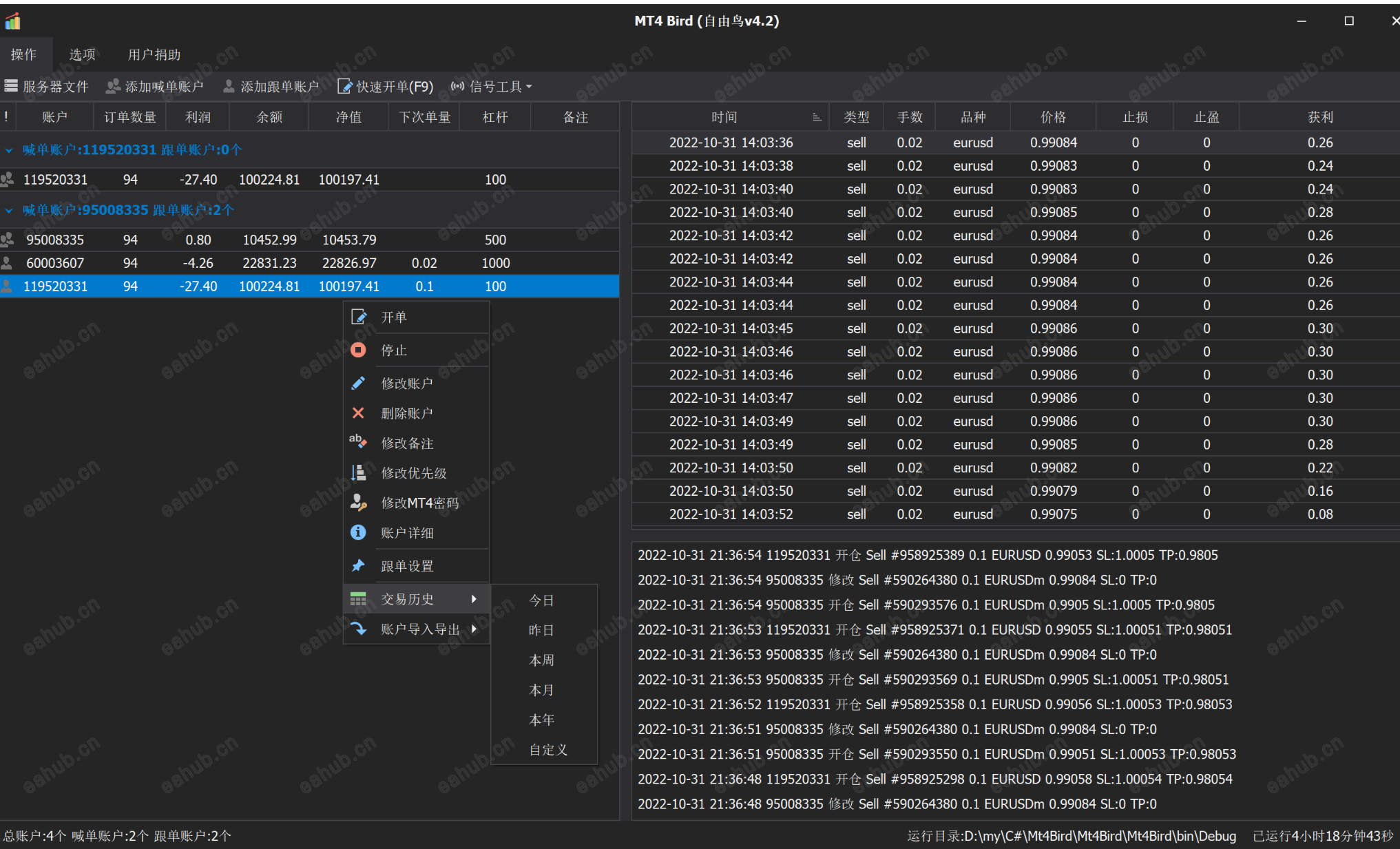This screenshot has width=1400, height=849.
Task: Choose 自定义 in the history submenu
Action: point(547,749)
